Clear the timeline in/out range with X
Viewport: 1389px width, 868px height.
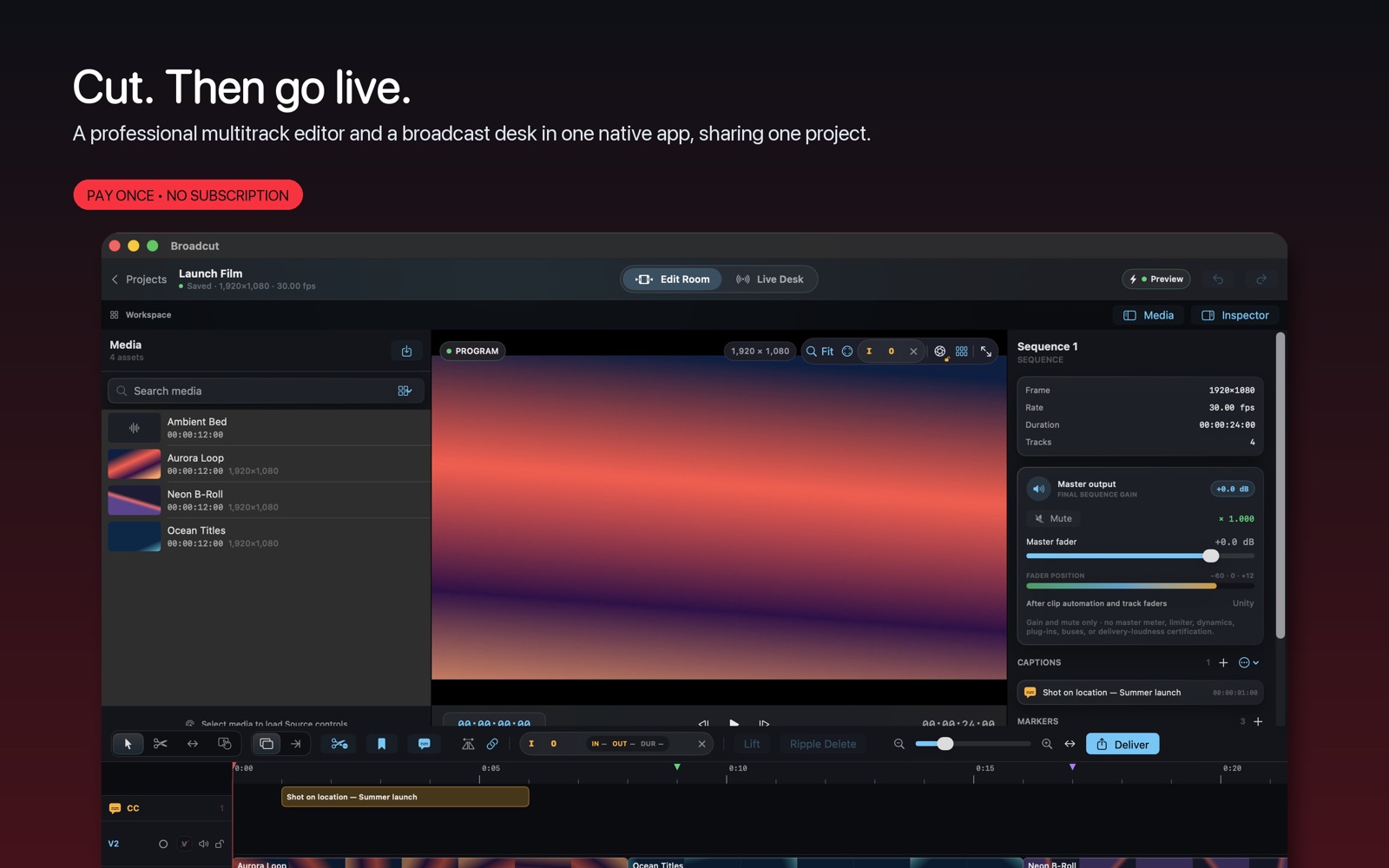pyautogui.click(x=702, y=744)
